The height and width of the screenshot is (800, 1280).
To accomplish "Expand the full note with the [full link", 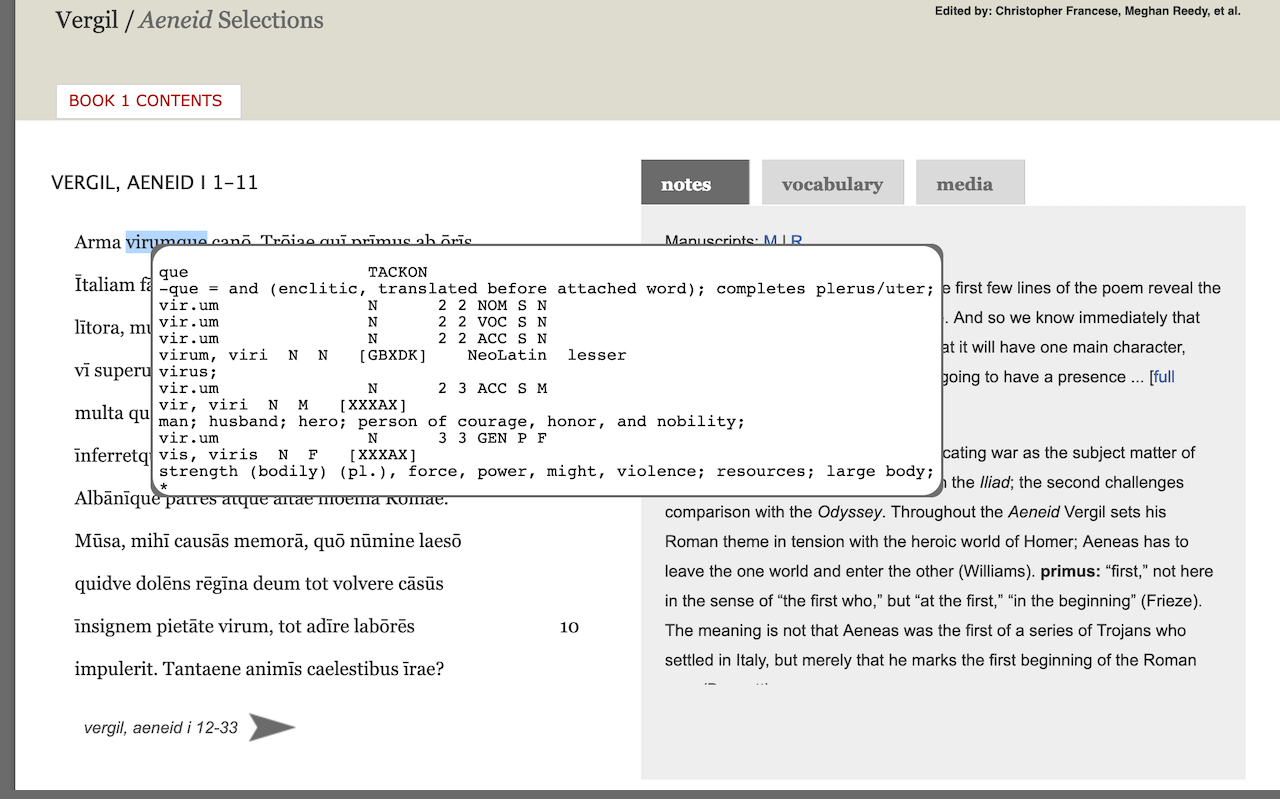I will (x=1166, y=377).
